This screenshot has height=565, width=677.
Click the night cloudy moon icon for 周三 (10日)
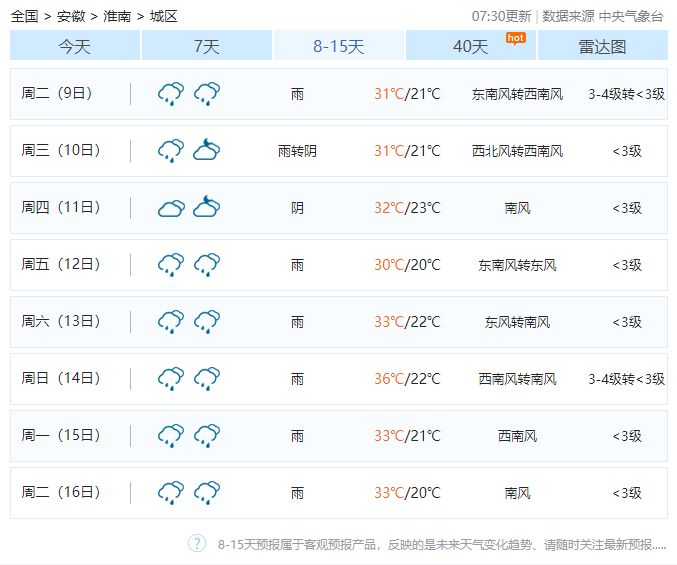tap(207, 150)
